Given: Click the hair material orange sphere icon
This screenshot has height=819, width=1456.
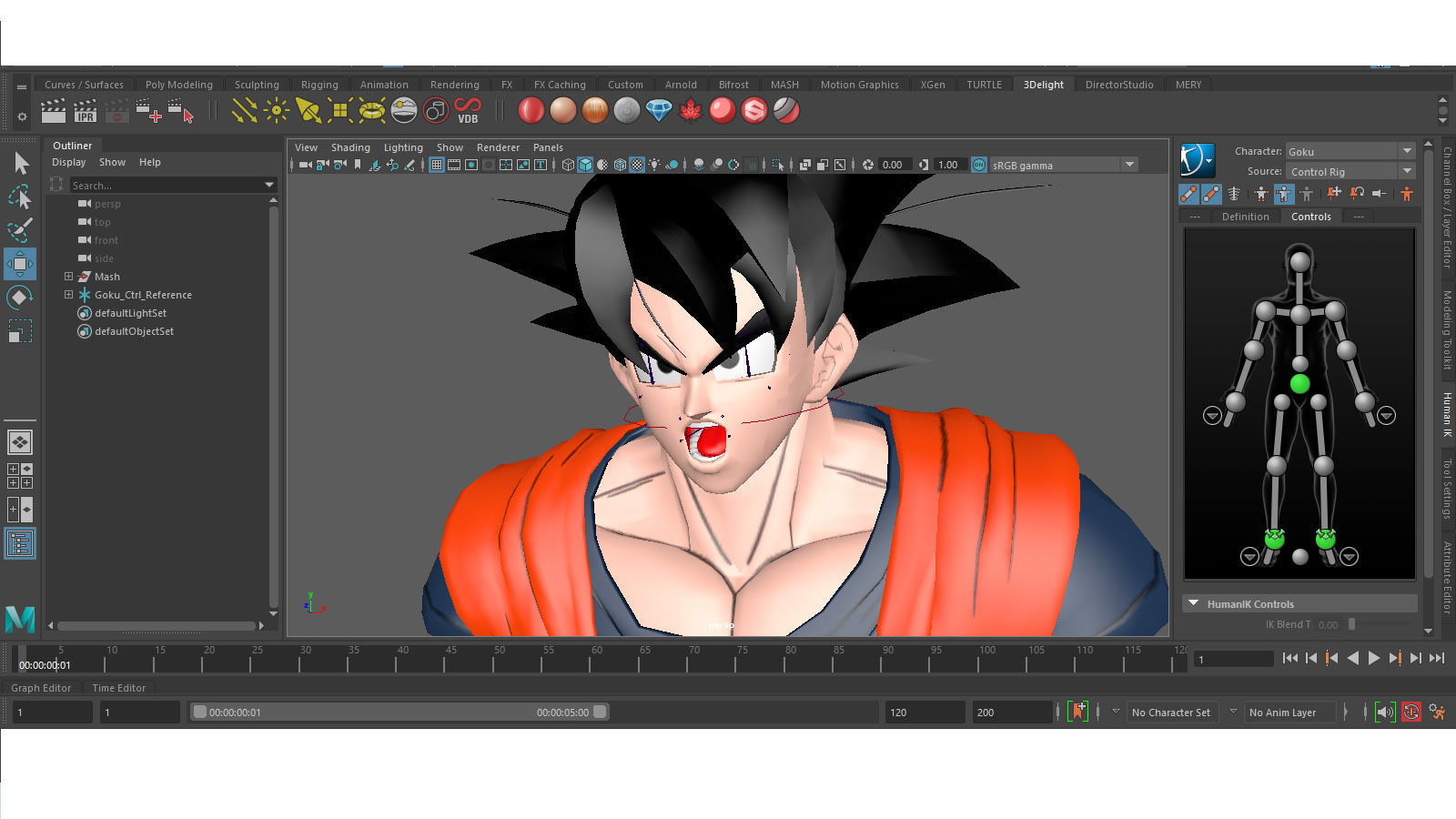Looking at the screenshot, I should click(x=595, y=111).
